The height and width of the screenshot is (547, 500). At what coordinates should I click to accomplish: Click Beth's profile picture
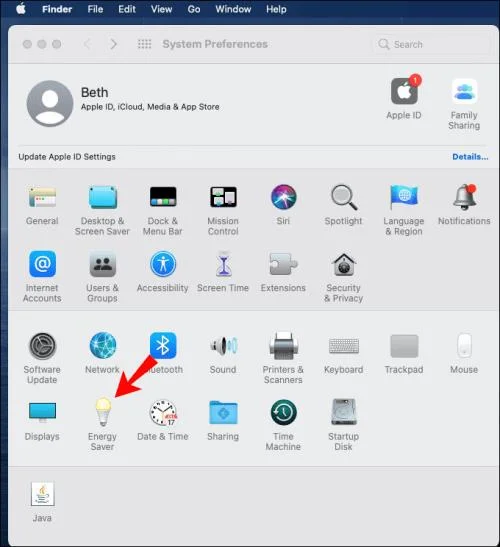pyautogui.click(x=50, y=103)
